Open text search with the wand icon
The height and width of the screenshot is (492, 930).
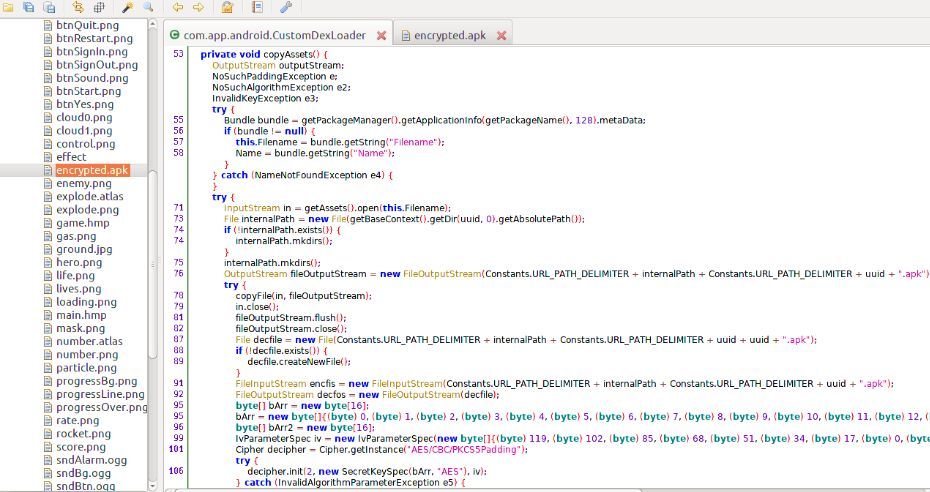128,8
